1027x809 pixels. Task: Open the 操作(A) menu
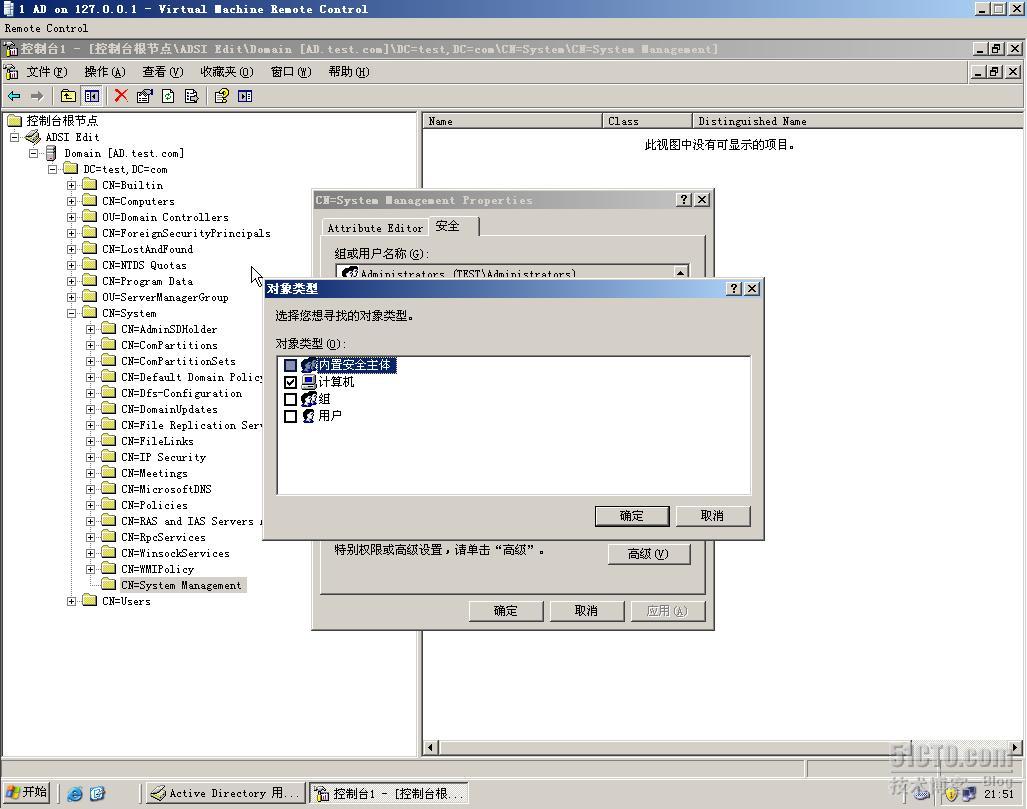(x=105, y=71)
